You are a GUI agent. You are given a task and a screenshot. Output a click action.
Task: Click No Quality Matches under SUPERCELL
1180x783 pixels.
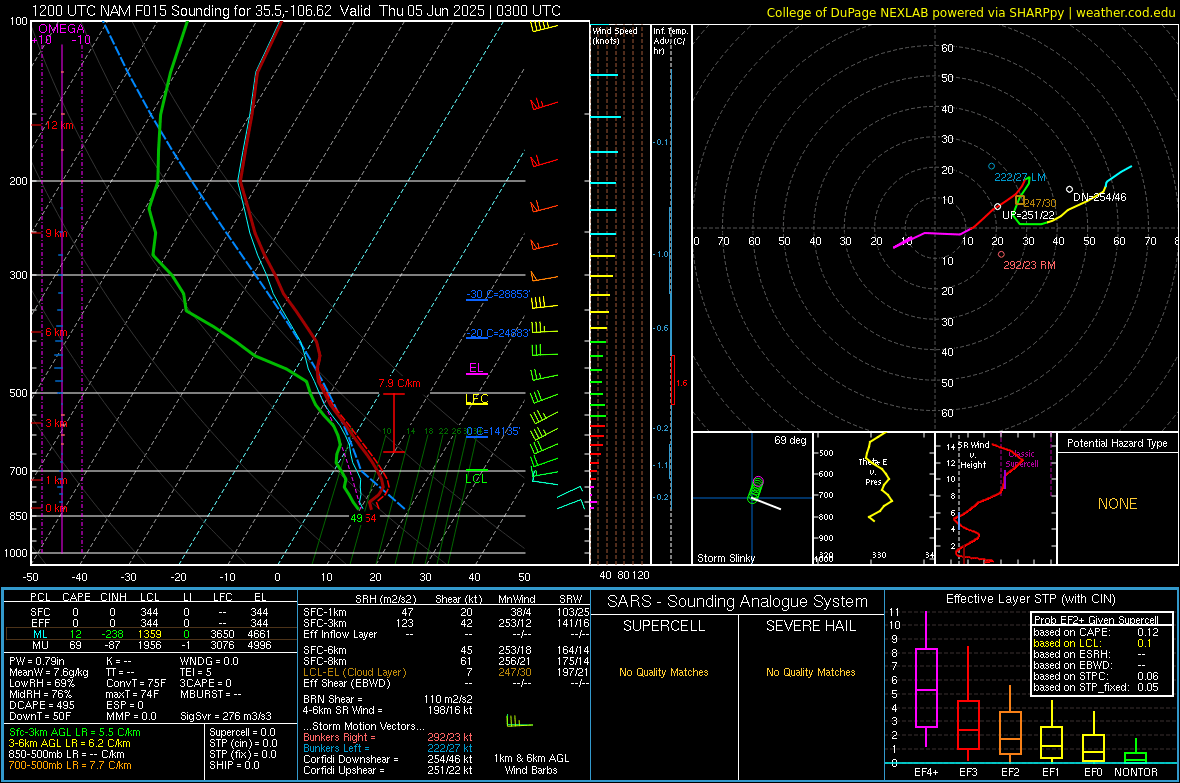pyautogui.click(x=664, y=672)
